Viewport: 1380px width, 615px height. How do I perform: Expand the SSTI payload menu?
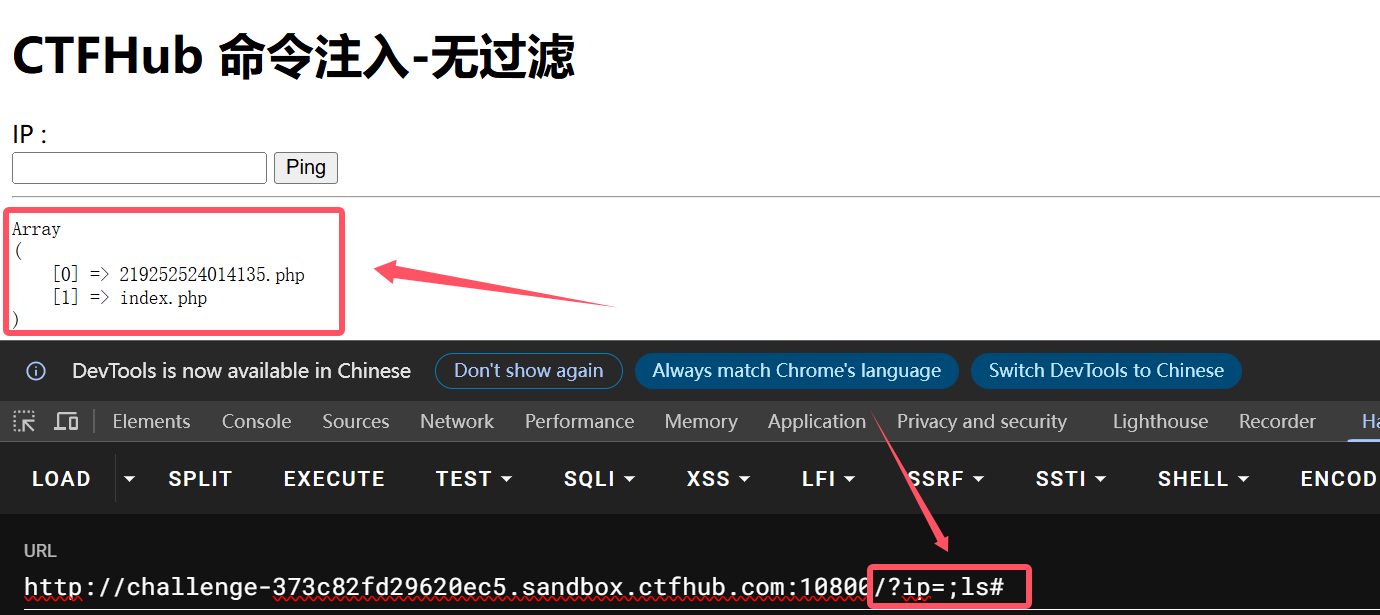(x=1070, y=478)
